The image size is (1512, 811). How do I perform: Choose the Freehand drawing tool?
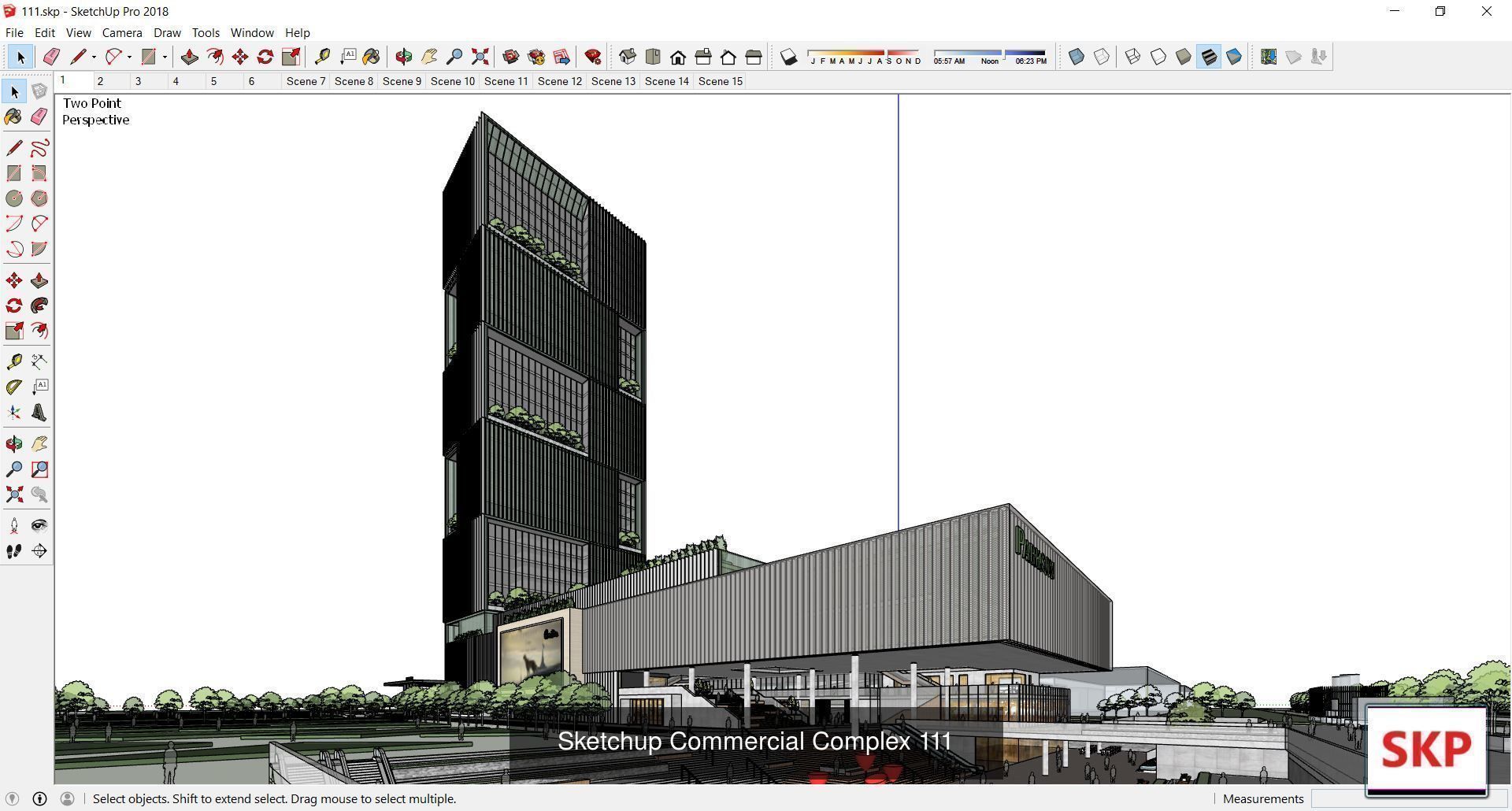pyautogui.click(x=39, y=148)
